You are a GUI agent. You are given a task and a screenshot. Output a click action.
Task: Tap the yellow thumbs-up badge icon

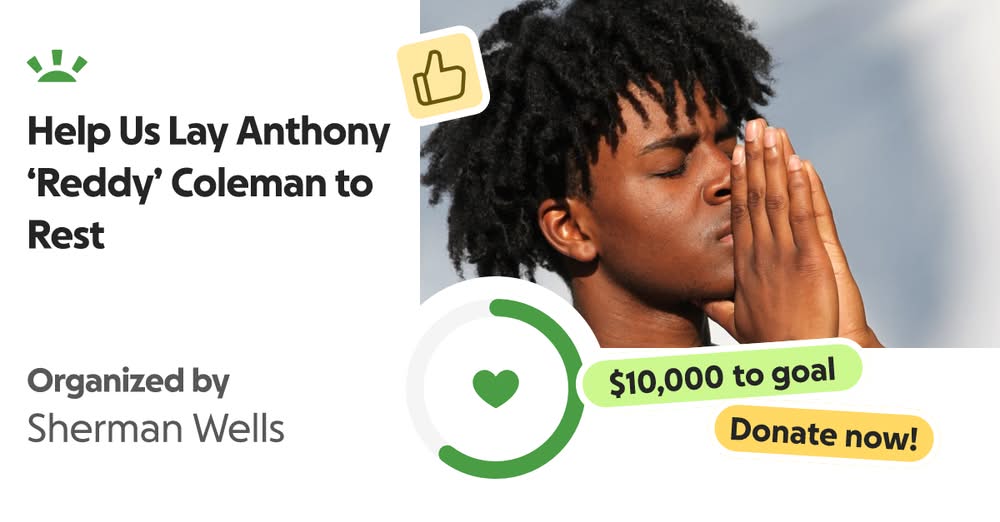tap(441, 76)
